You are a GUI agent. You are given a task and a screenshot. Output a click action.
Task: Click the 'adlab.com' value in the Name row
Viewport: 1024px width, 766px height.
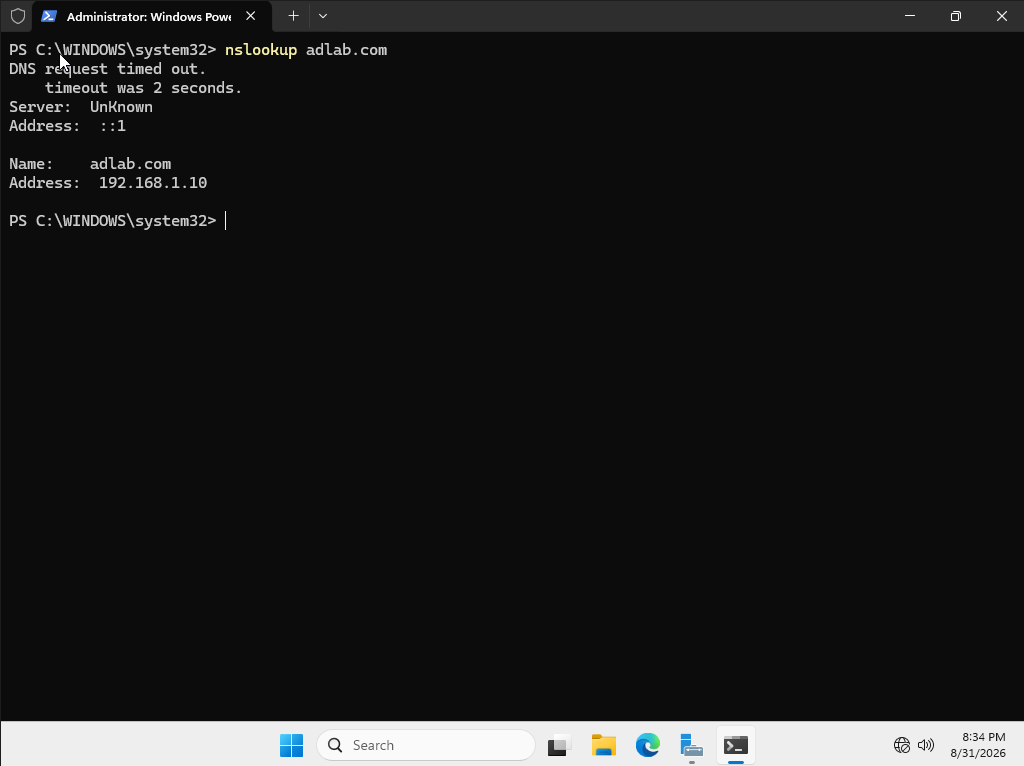(x=131, y=164)
